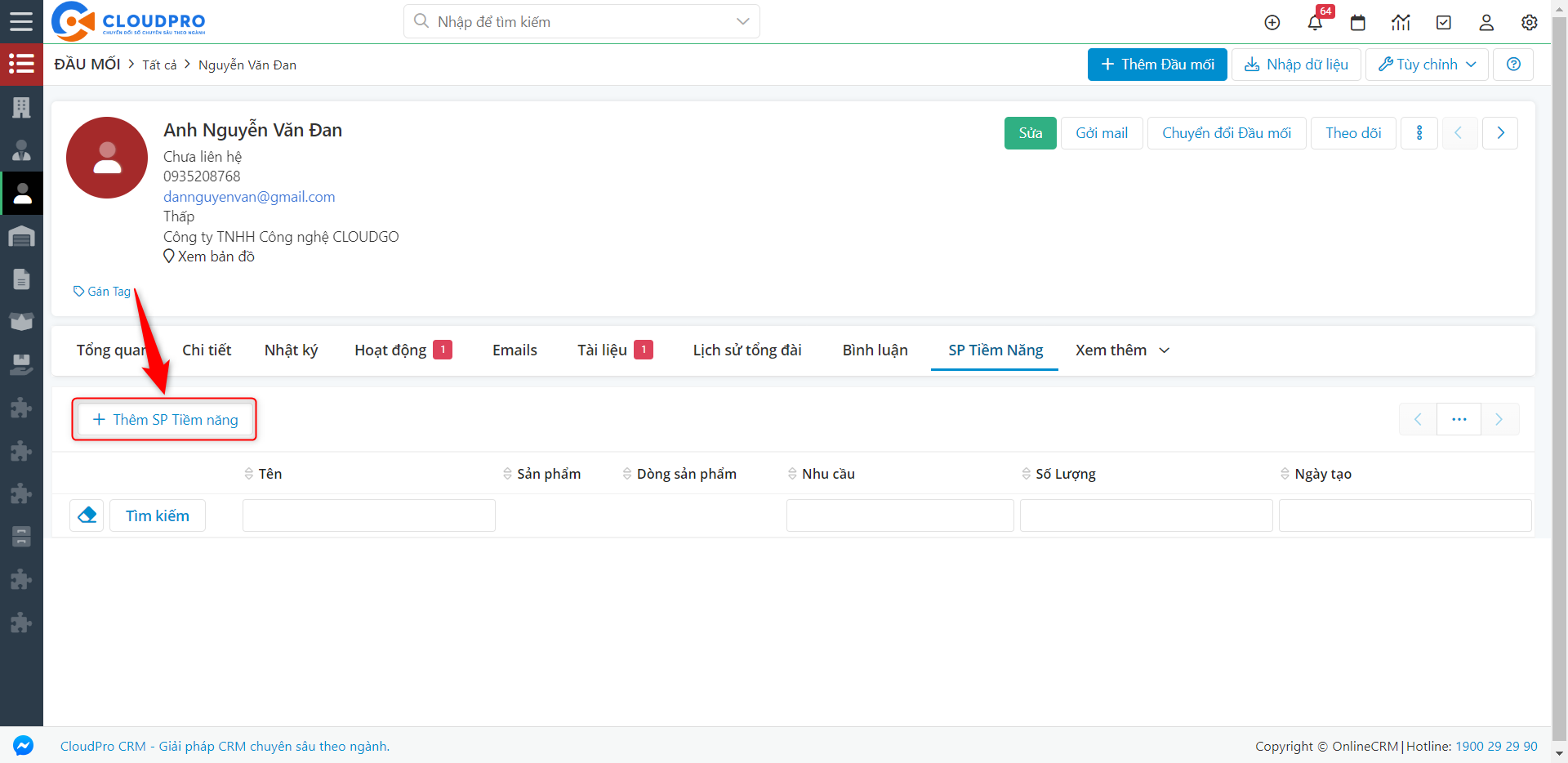Select the SP Tiềm Năng tab
The width and height of the screenshot is (1568, 763).
click(x=995, y=350)
